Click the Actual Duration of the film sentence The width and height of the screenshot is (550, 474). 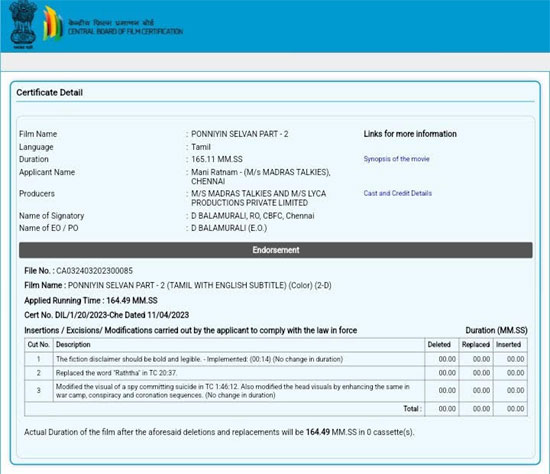point(219,432)
